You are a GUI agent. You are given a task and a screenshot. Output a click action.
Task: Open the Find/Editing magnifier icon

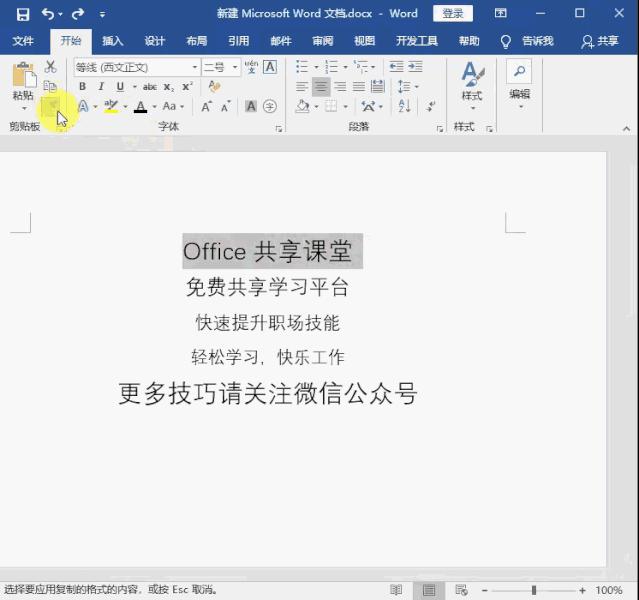pos(519,72)
